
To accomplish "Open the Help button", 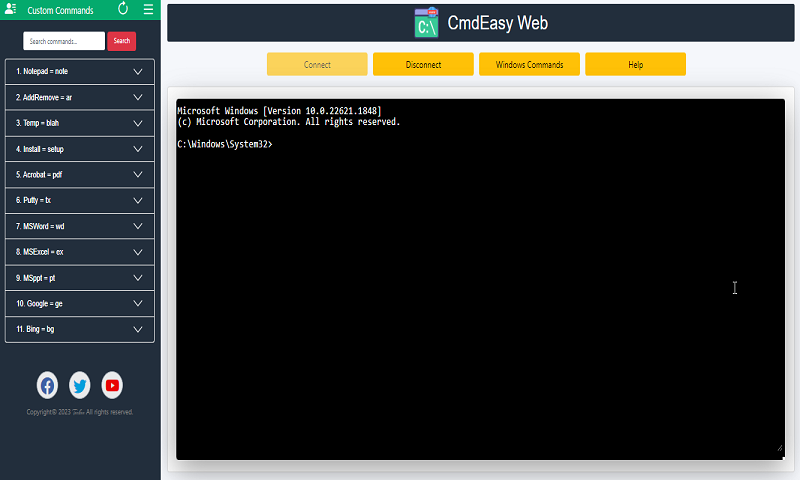I will (x=635, y=64).
